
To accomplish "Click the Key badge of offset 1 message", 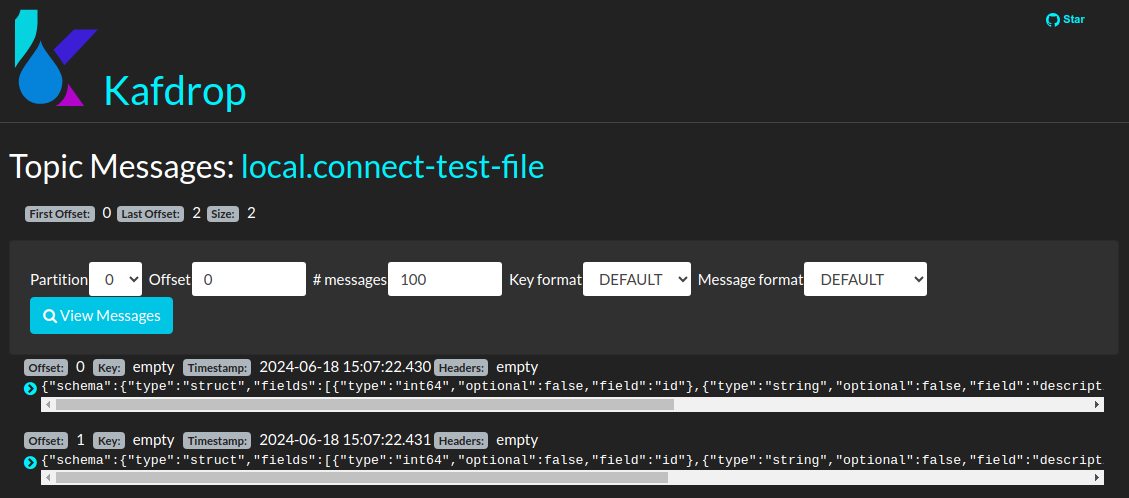I will coord(110,440).
